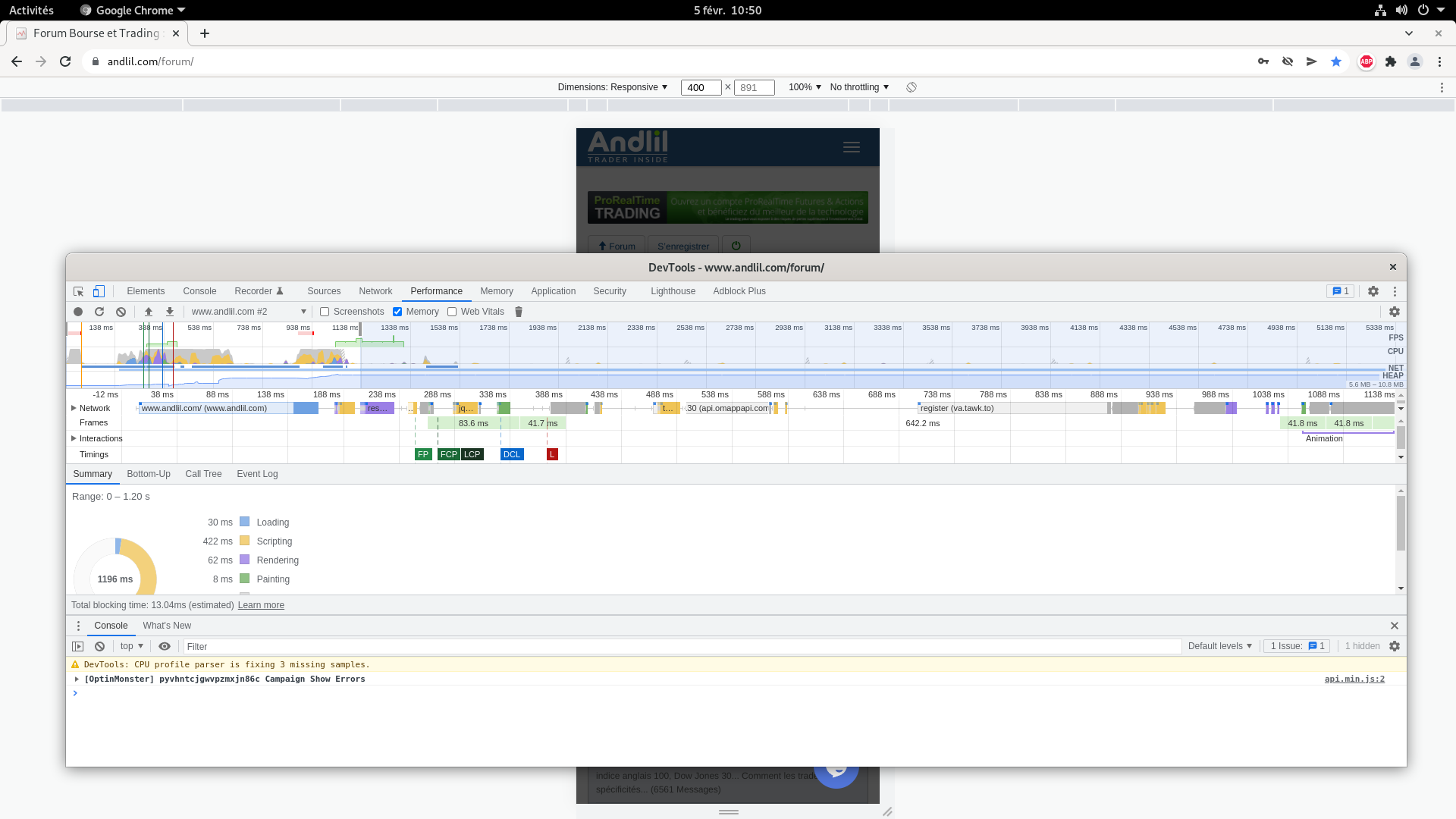Select the inspect element picker icon
This screenshot has height=819, width=1456.
point(78,291)
